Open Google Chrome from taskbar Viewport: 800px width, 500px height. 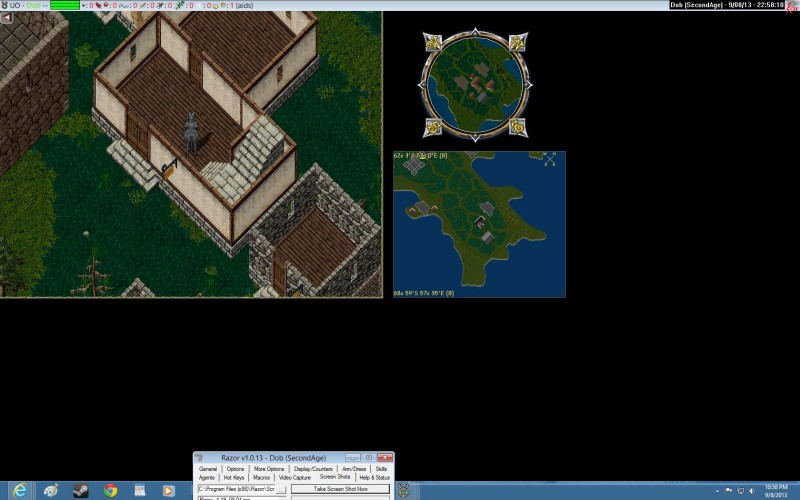coord(110,491)
